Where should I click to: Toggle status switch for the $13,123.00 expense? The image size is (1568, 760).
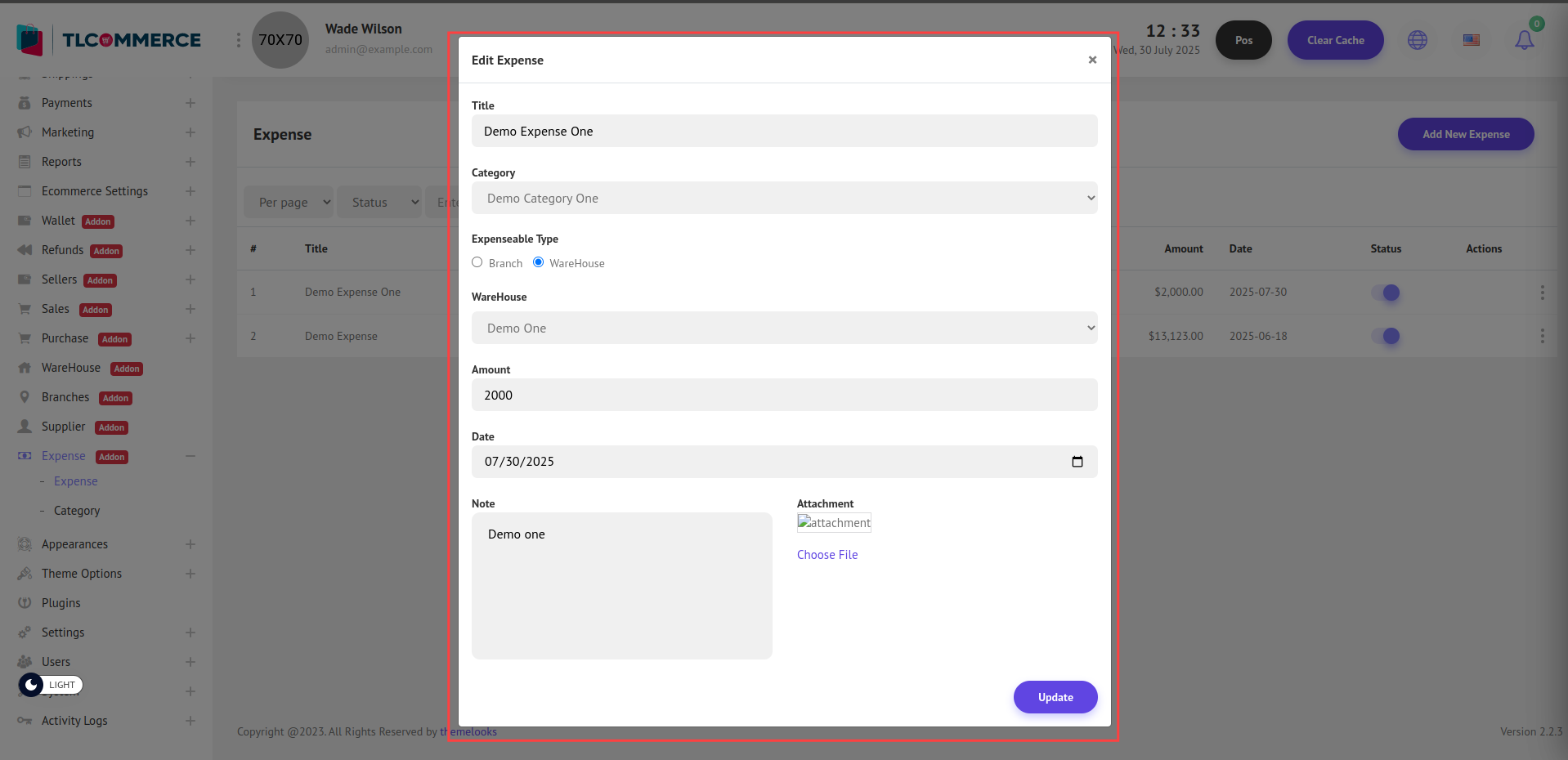pyautogui.click(x=1386, y=336)
